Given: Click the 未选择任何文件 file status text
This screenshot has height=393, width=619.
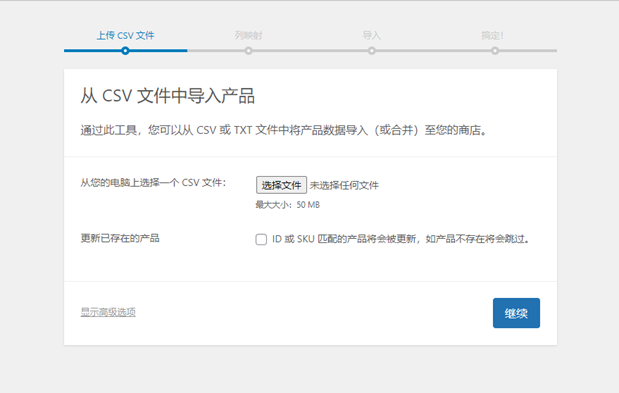Looking at the screenshot, I should click(x=344, y=185).
